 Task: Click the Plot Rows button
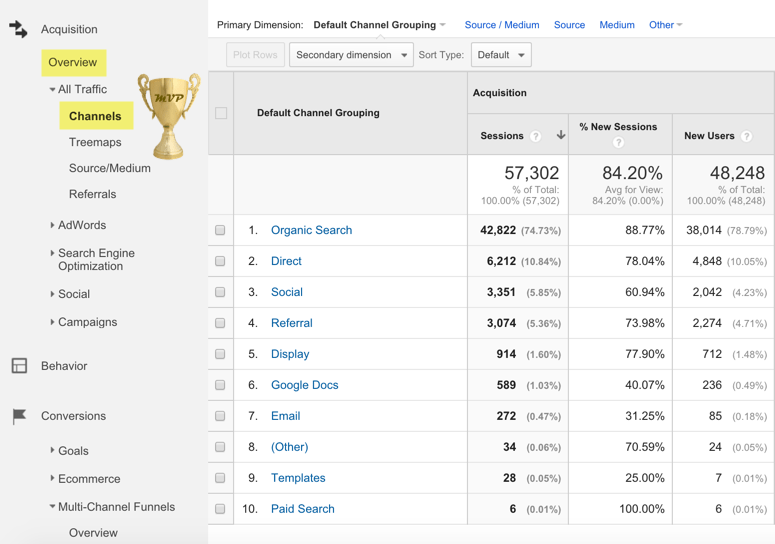click(255, 55)
